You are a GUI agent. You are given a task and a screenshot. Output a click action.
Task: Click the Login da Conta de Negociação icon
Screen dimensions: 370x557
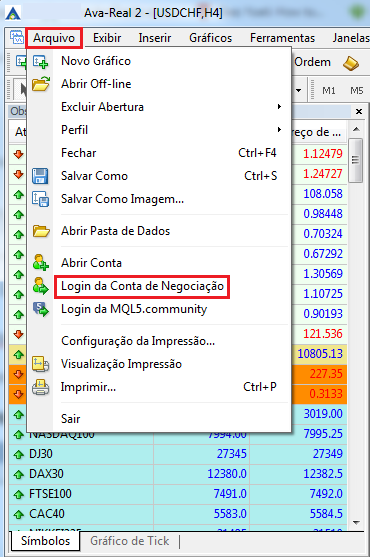(x=40, y=286)
